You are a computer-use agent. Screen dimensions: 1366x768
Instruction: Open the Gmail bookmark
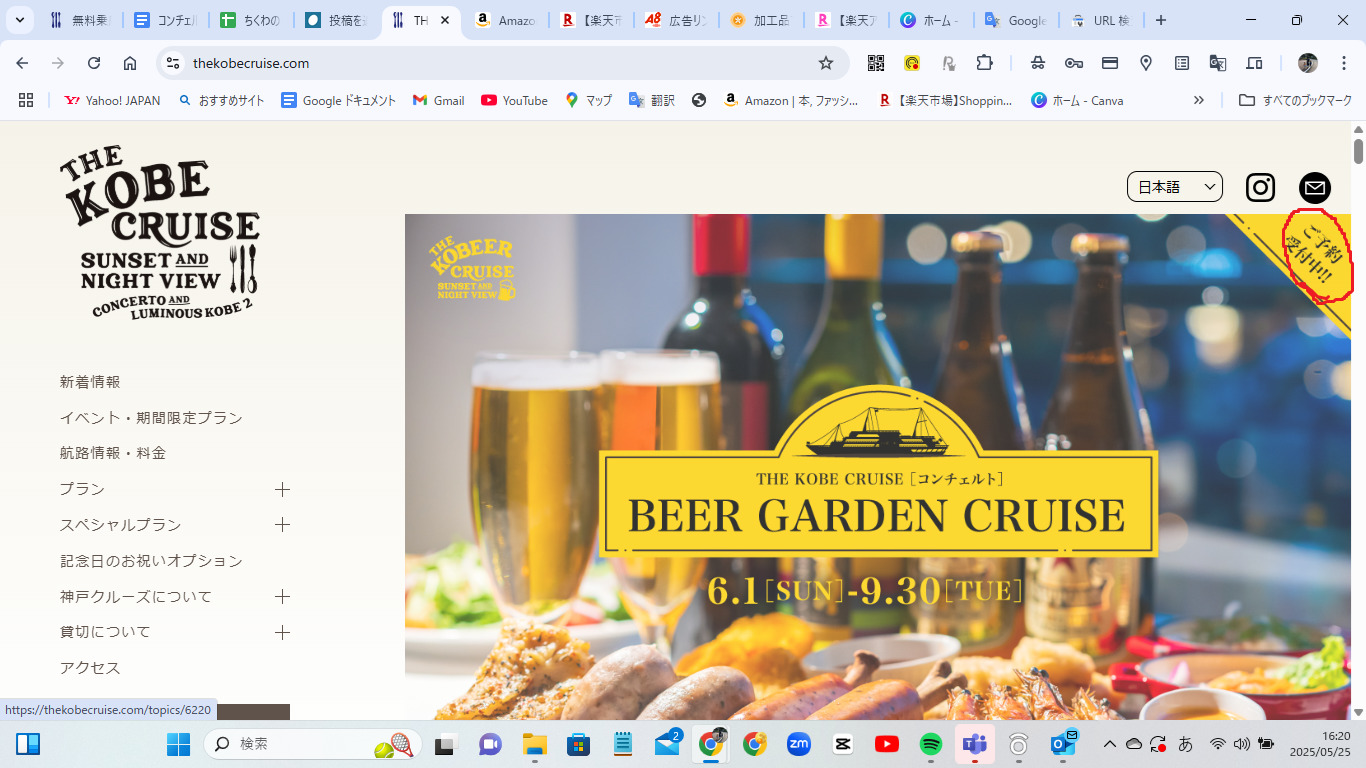[x=439, y=100]
